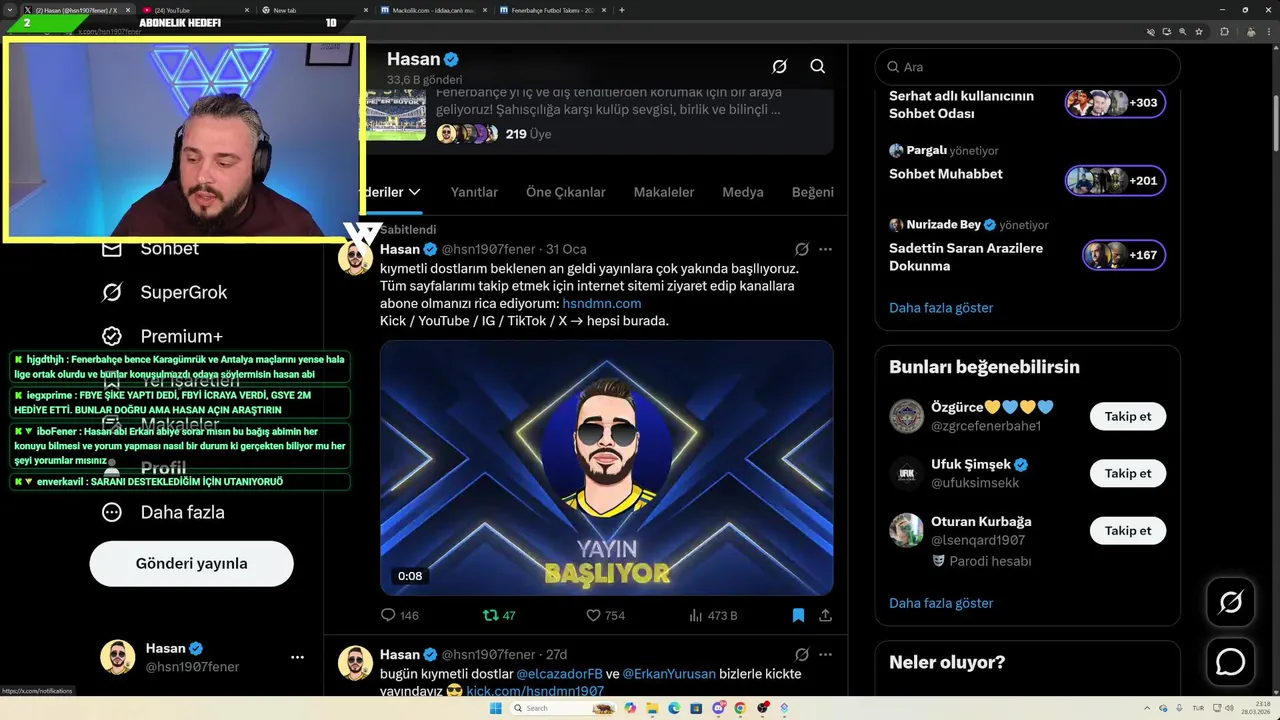Click the 33,6 B gönderi count text

425,80
